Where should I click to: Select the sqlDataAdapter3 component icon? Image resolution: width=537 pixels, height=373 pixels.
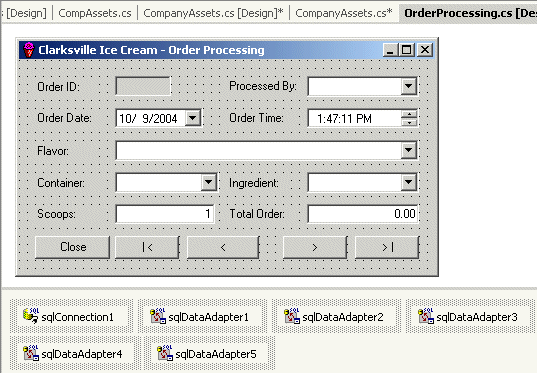426,316
